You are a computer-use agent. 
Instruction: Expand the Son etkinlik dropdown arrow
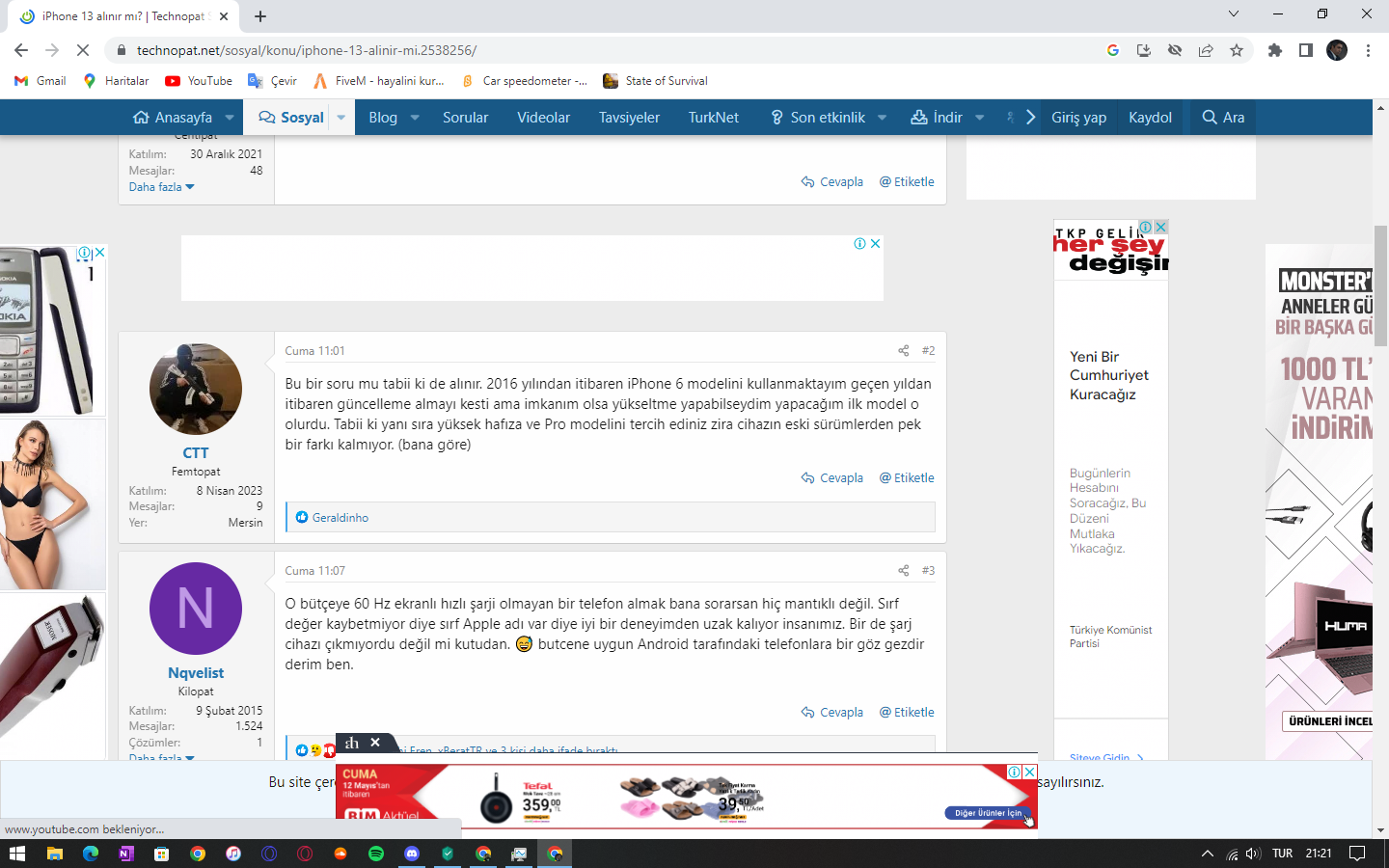click(882, 118)
